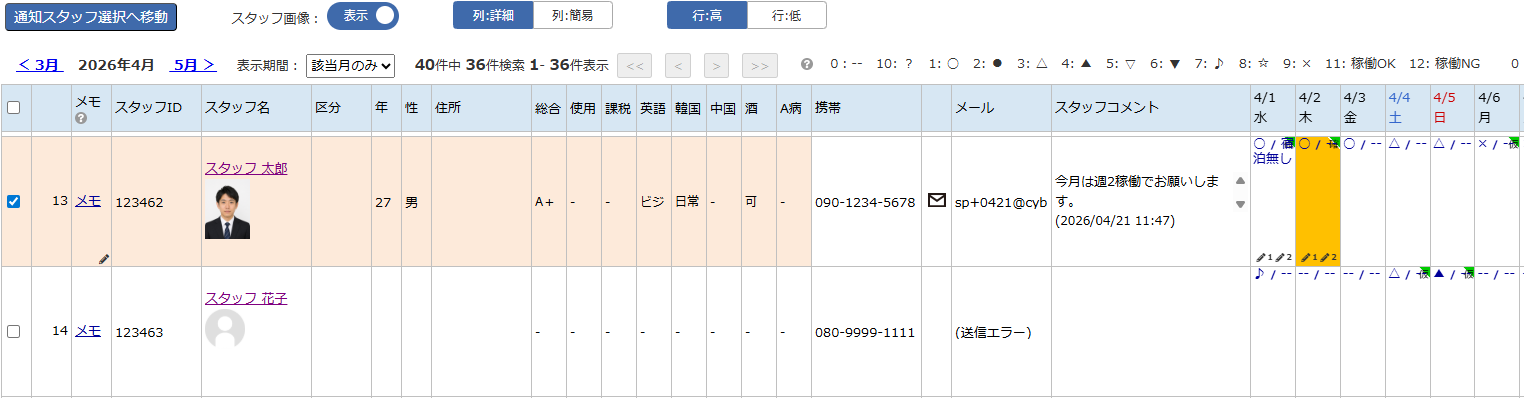Click phone number 080-9999-1111
The height and width of the screenshot is (398, 1524).
tap(865, 332)
